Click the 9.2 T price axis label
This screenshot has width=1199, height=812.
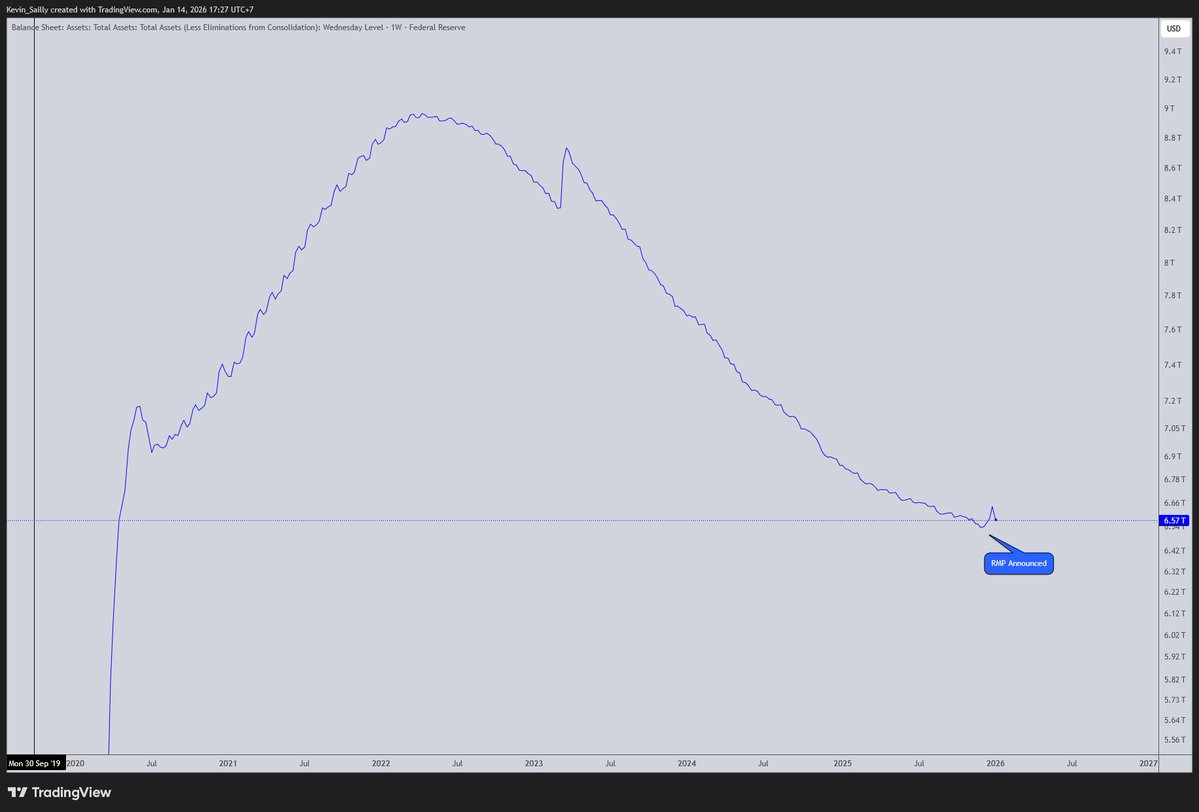[x=1172, y=80]
